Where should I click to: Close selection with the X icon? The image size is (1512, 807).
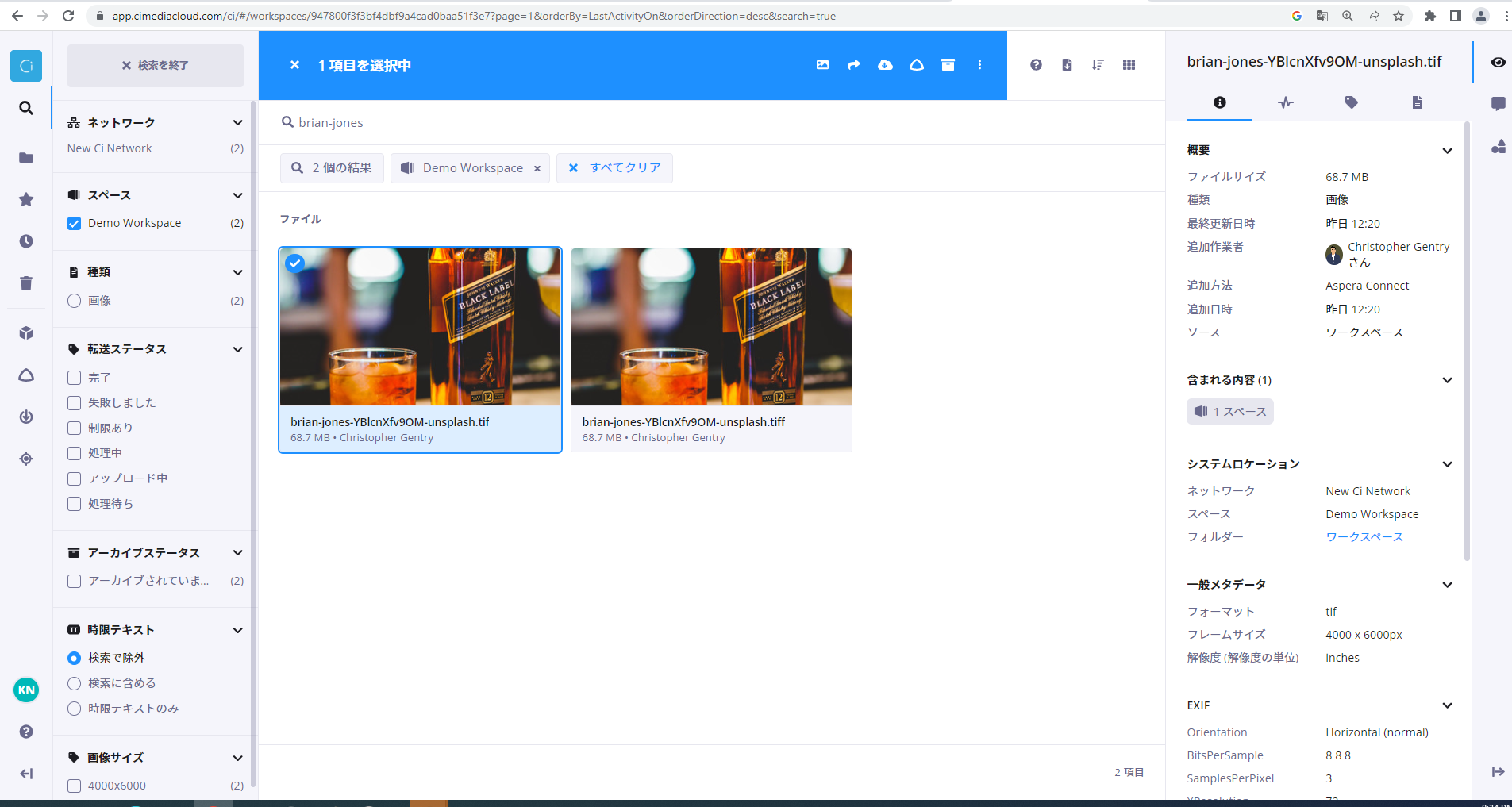(x=294, y=65)
